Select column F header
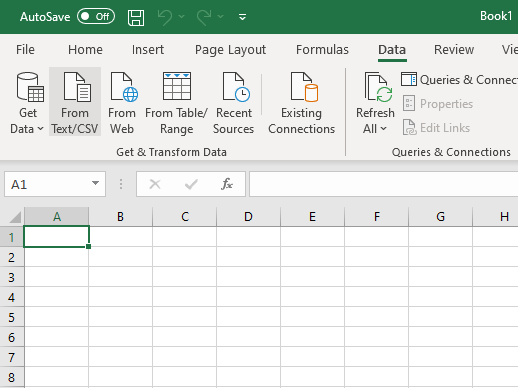This screenshot has width=518, height=388. coord(377,217)
